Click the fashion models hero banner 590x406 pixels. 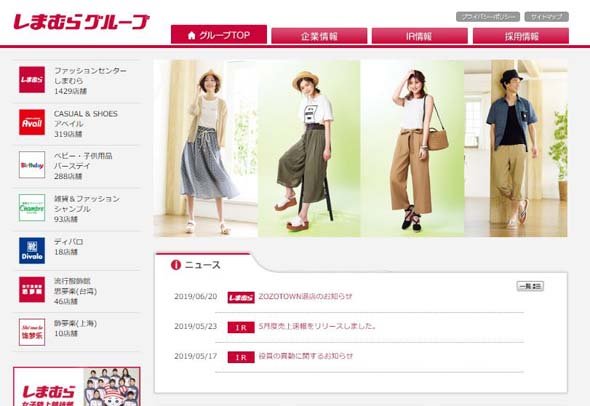360,148
